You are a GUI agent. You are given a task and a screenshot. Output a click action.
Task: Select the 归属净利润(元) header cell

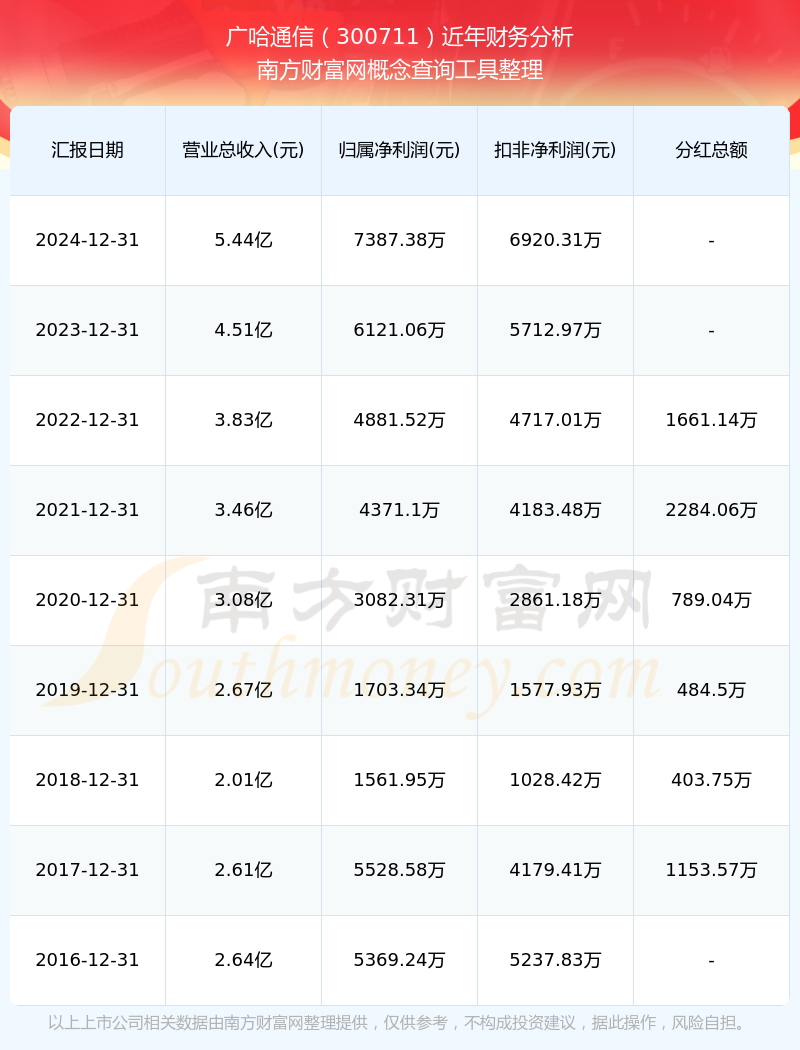[x=399, y=150]
